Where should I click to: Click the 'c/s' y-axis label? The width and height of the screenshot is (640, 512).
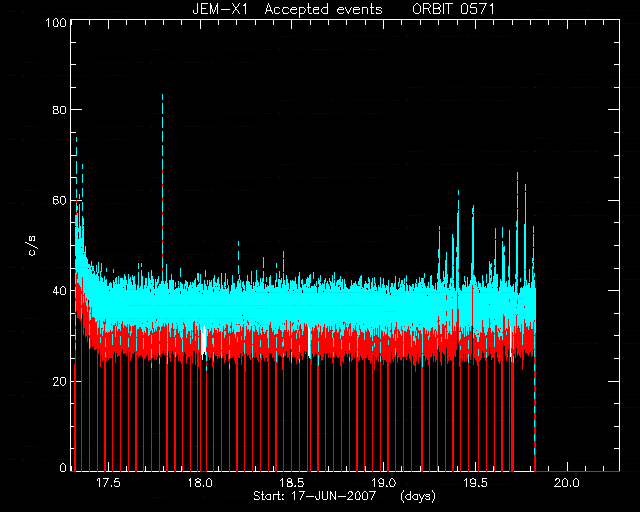[x=33, y=246]
